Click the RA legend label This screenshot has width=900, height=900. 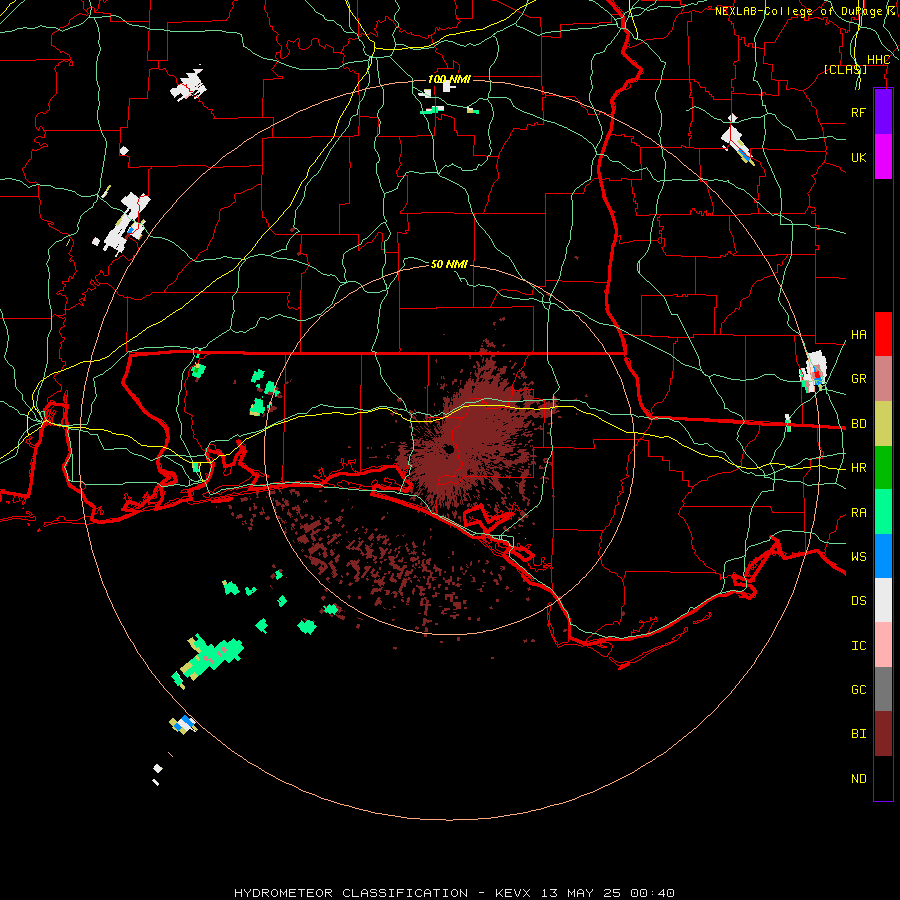click(858, 513)
